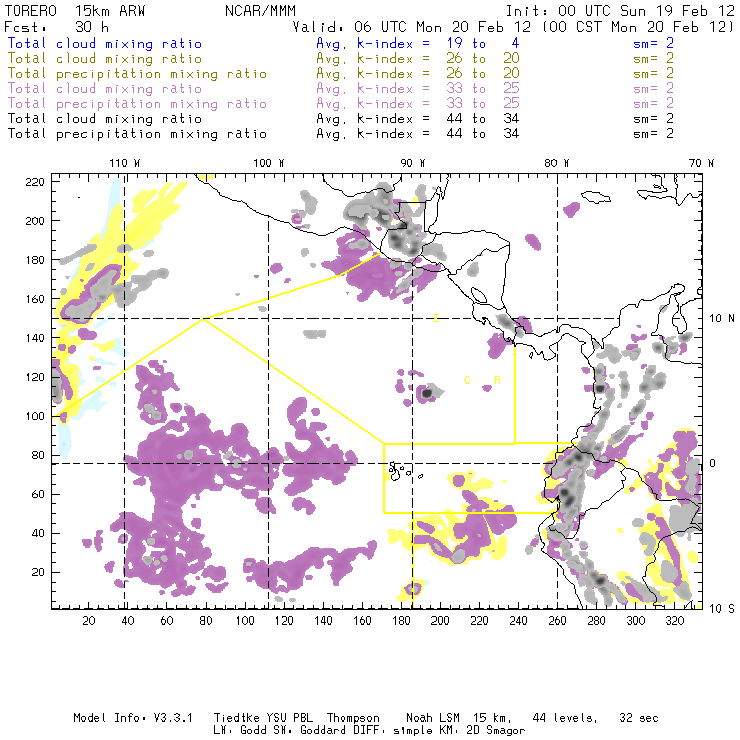Screen dimensions: 740x740
Task: Click the blue 'sm= 2' smoothing value
Action: tap(653, 43)
